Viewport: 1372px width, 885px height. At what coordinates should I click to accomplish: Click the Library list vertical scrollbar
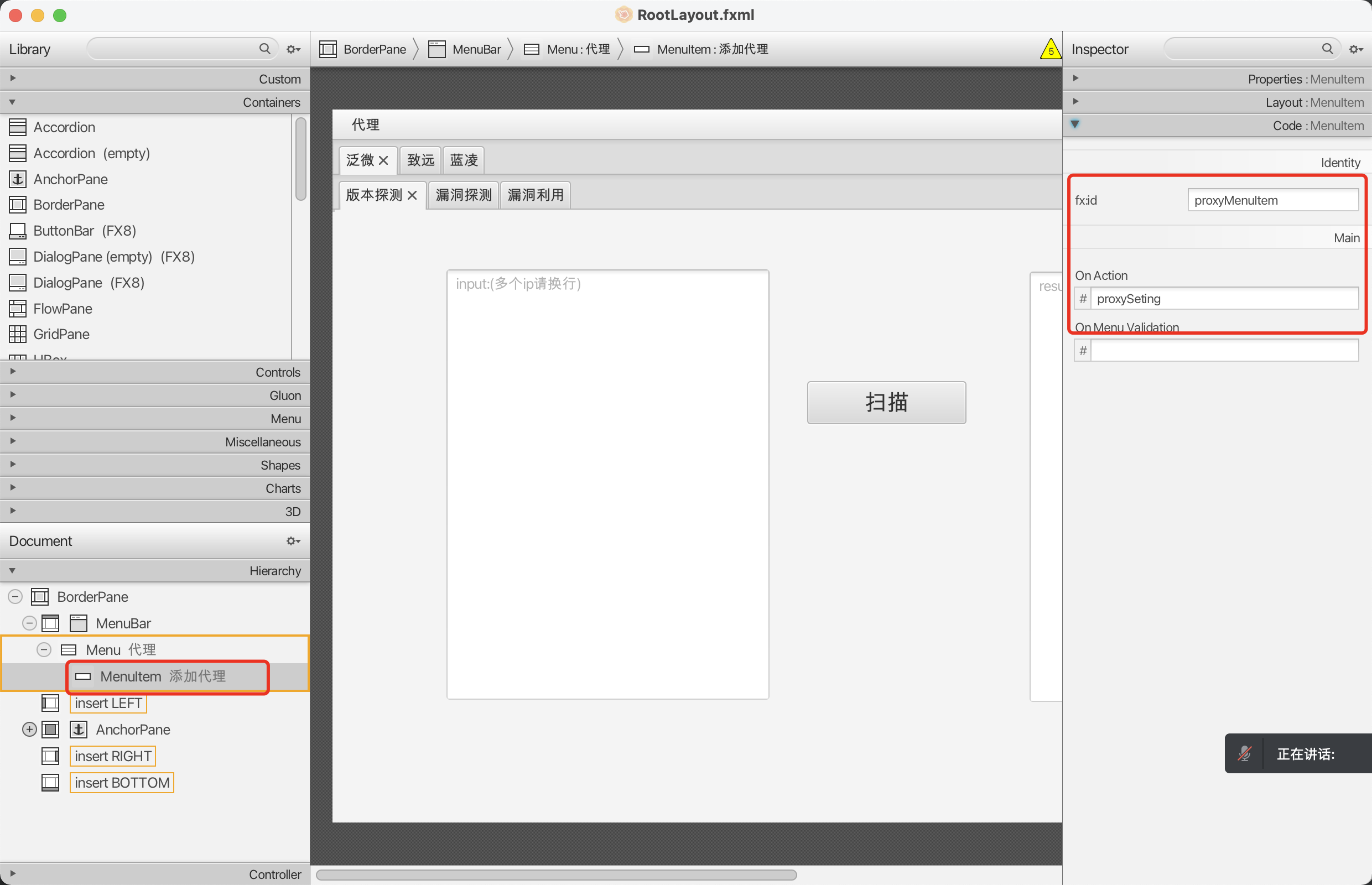click(300, 159)
